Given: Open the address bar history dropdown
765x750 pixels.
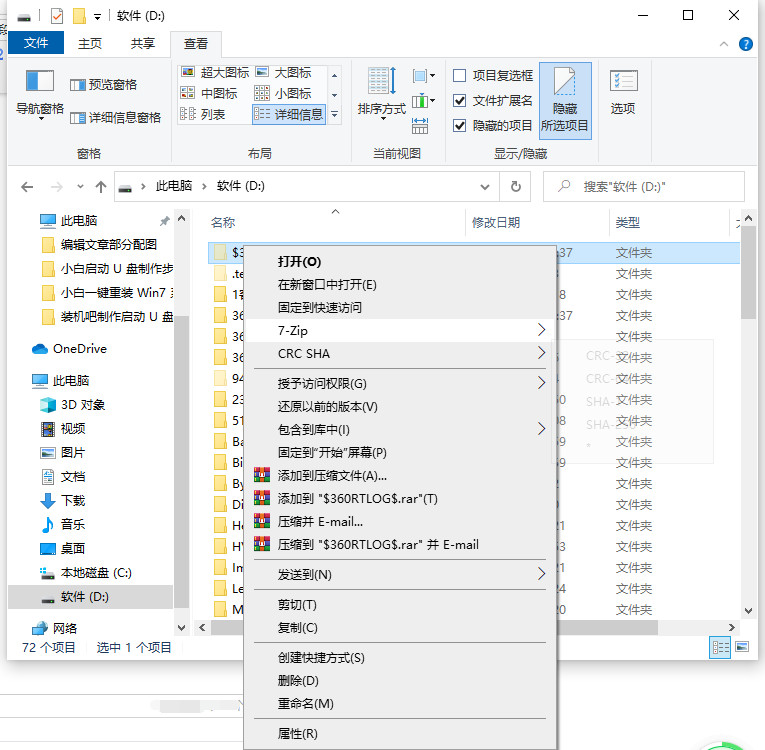Looking at the screenshot, I should [485, 187].
